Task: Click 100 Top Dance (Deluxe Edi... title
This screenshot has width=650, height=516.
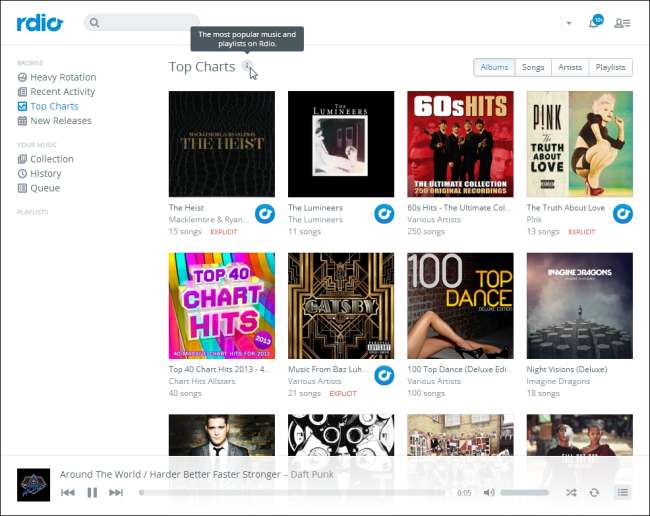Action: 459,369
